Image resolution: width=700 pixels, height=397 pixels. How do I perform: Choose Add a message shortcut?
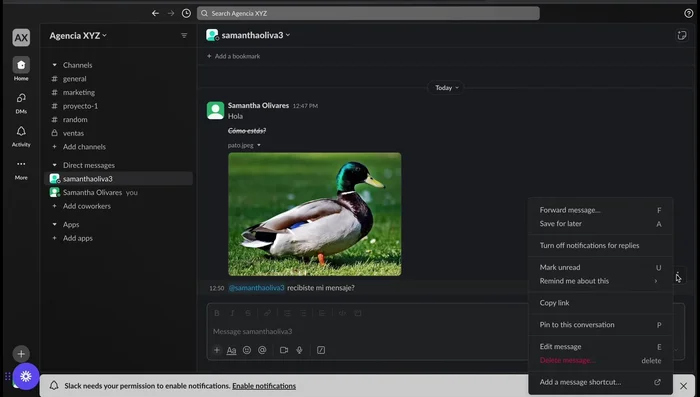pos(600,382)
